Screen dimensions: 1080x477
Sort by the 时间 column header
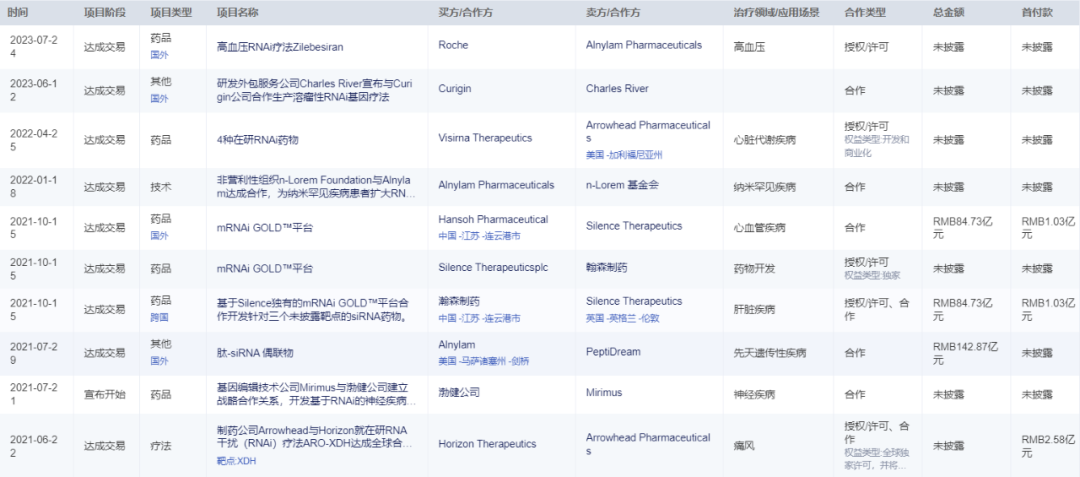(x=18, y=13)
